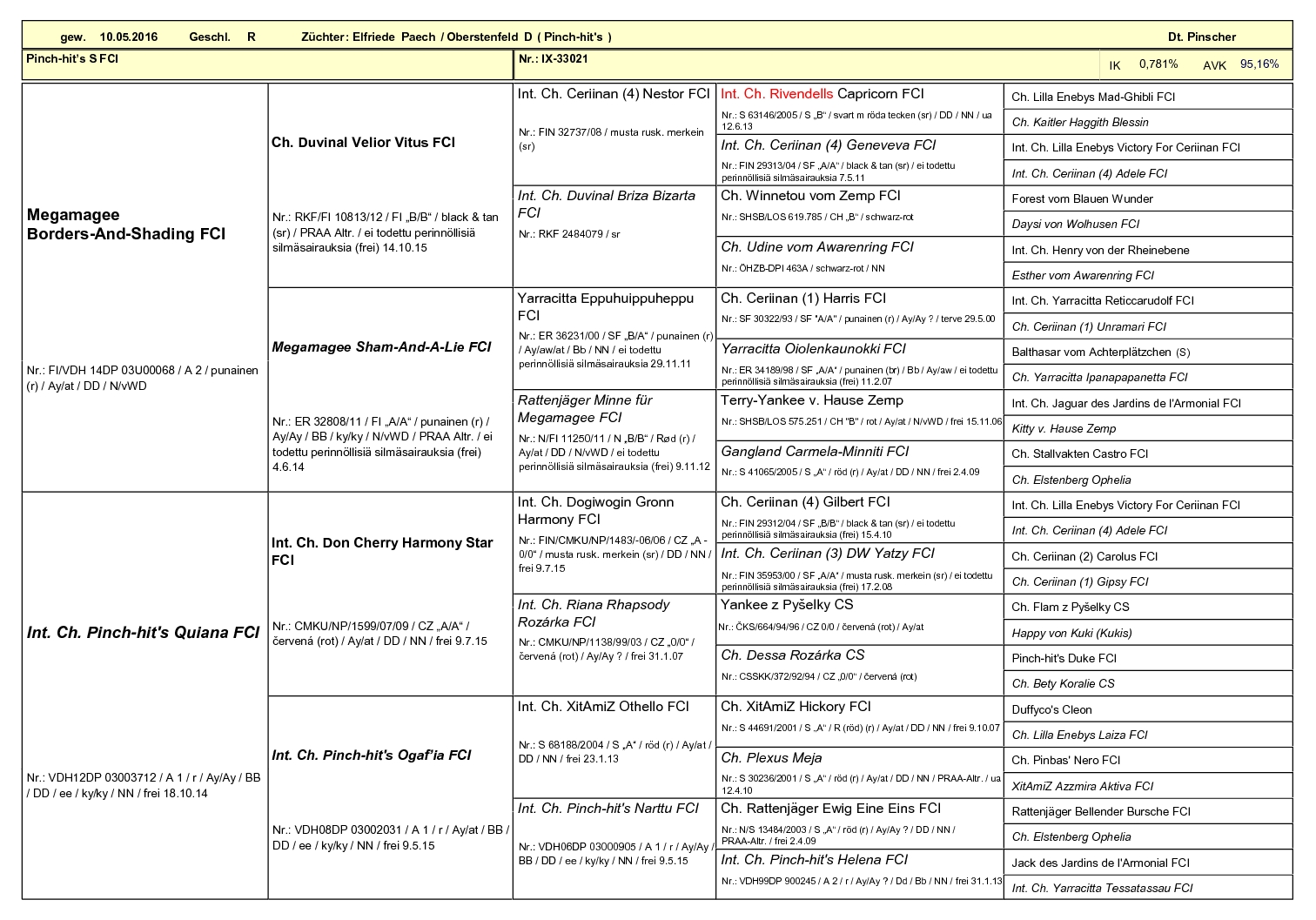
Task: Click "Rattenjäger Bellender Bursche FCI"
Action: [1102, 812]
